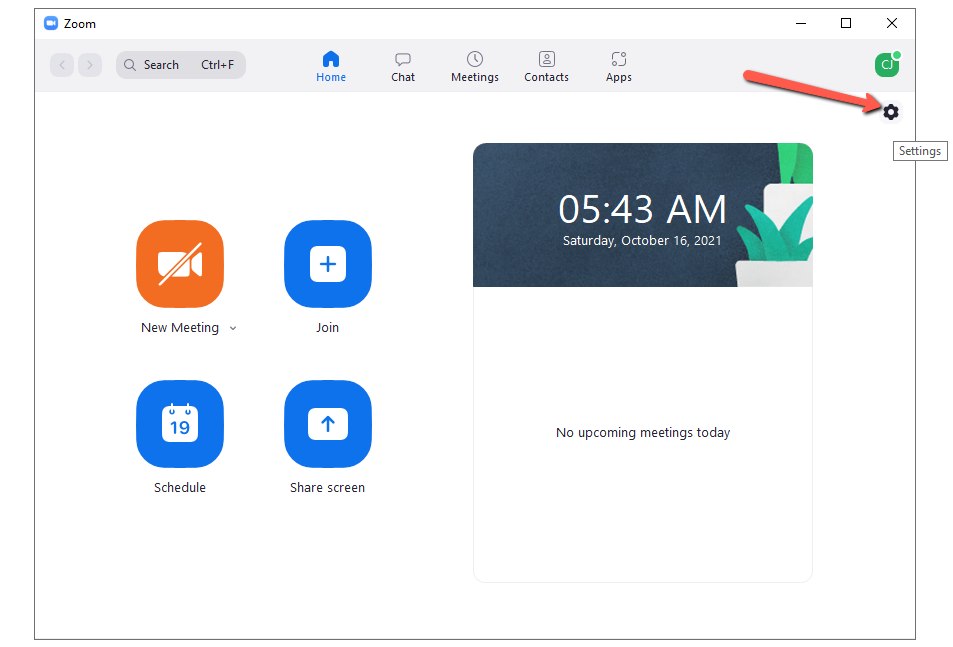953x647 pixels.
Task: Click the New Meeting label
Action: point(180,327)
